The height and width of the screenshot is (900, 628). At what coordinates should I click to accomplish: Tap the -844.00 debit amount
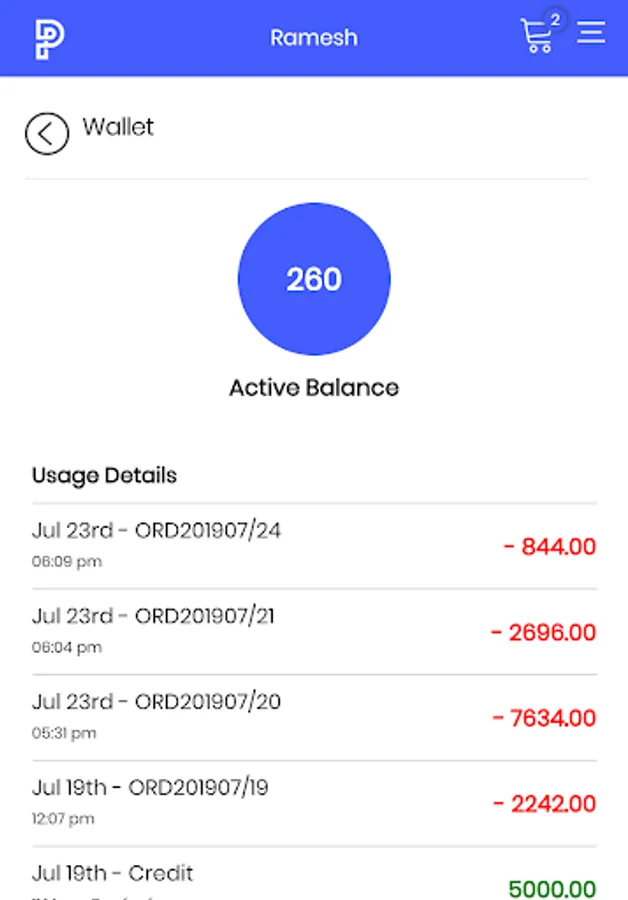point(549,547)
